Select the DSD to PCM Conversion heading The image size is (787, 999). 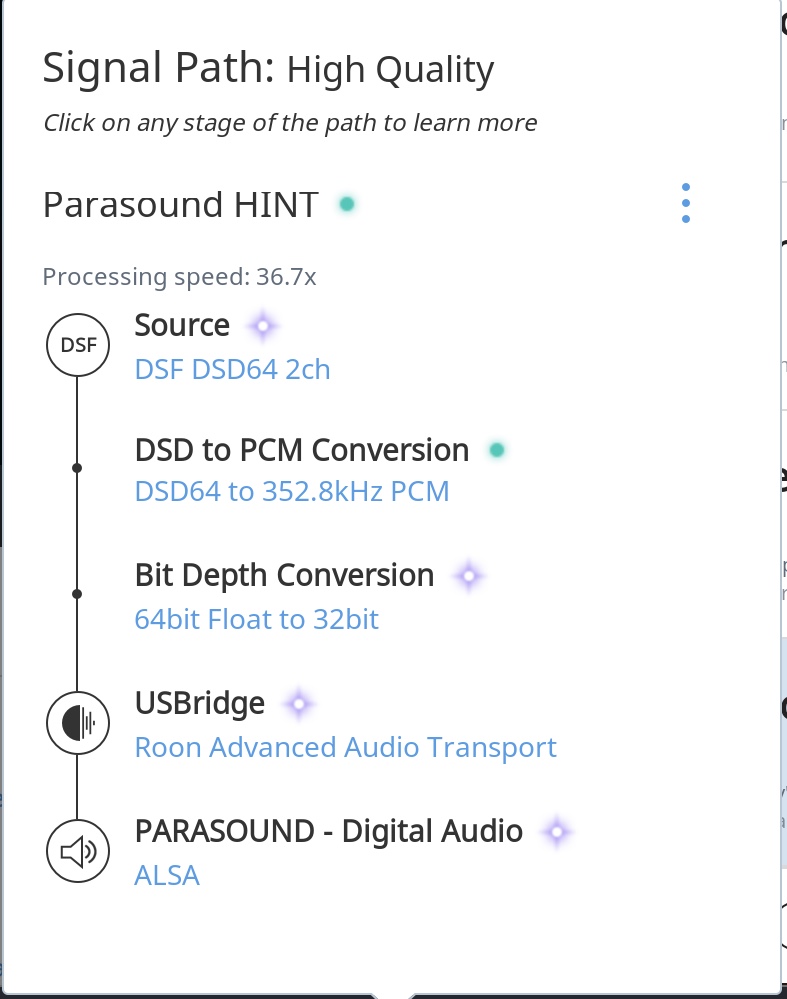click(302, 450)
